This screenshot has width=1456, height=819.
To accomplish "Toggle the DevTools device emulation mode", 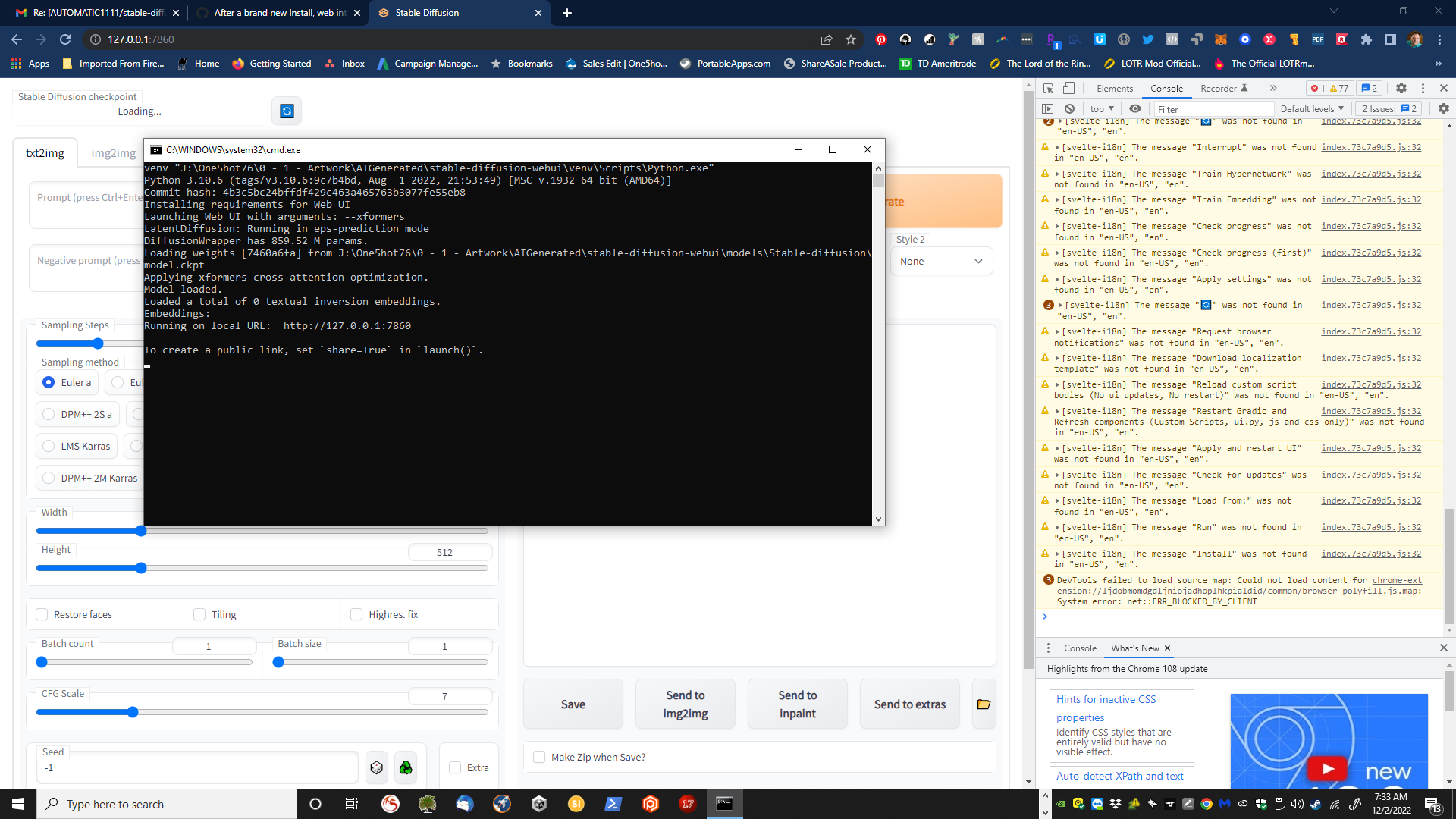I will (x=1069, y=88).
